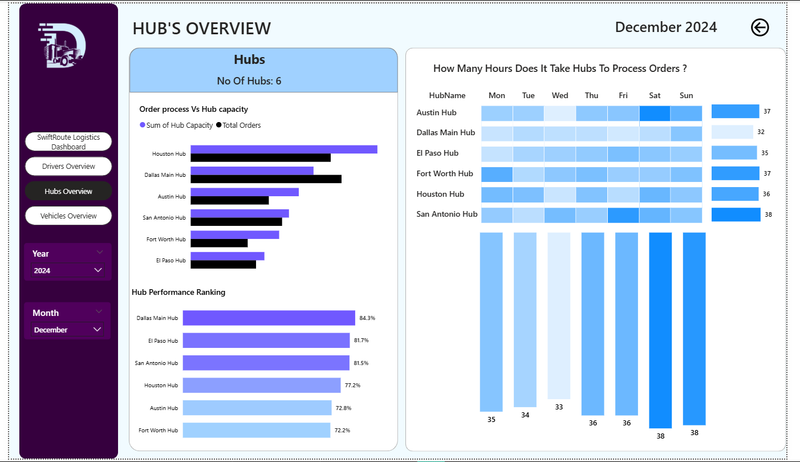
Task: Click the Sat column header
Action: [655, 95]
